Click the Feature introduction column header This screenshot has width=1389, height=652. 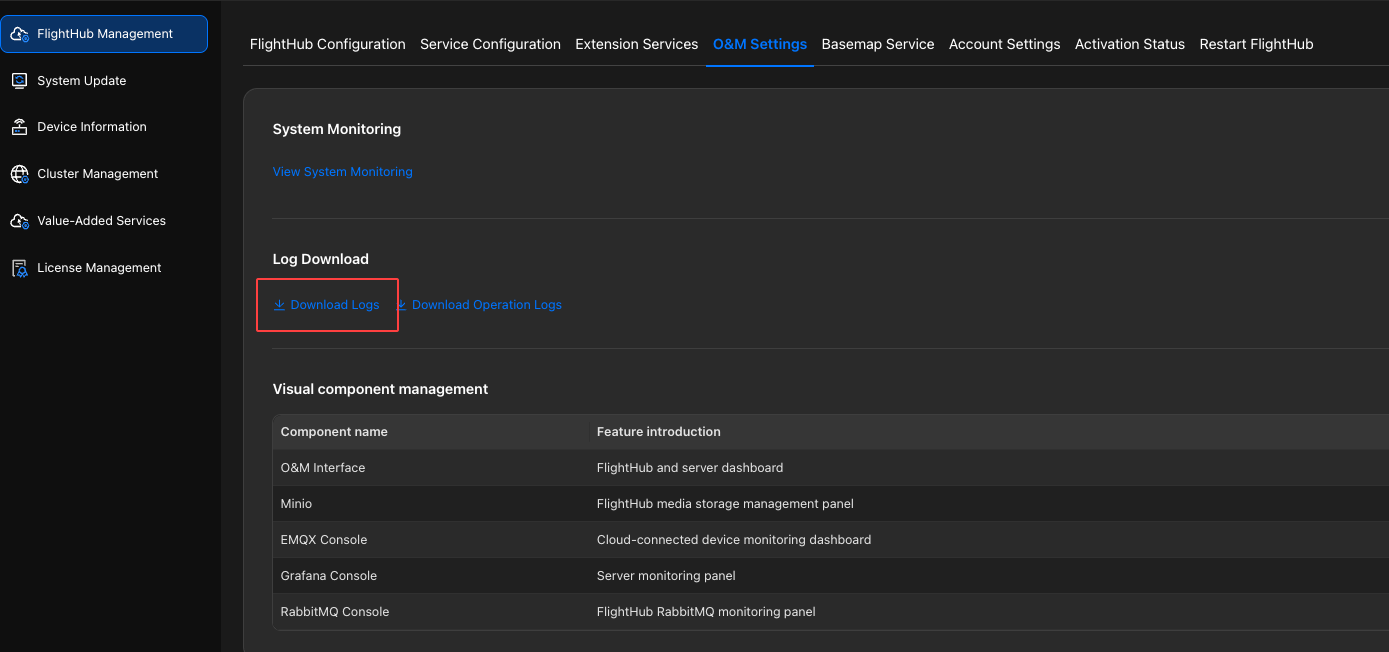point(659,432)
